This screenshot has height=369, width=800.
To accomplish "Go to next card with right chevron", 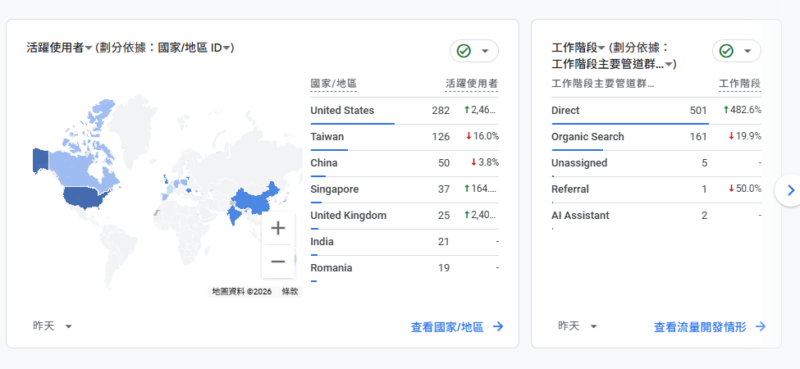I will (x=790, y=190).
